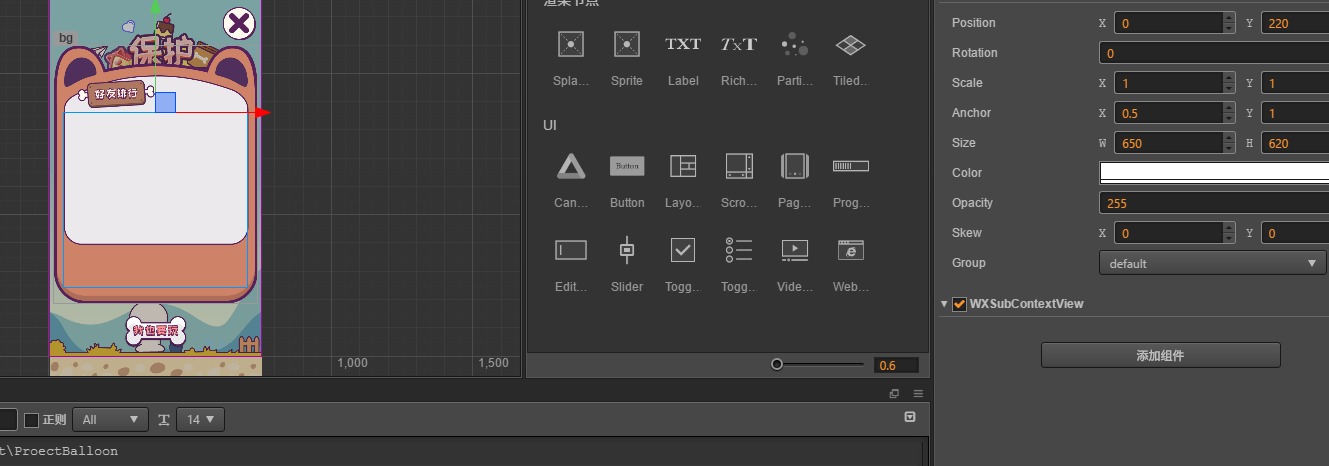1329x466 pixels.
Task: Click the 我也要玩 bone button in scene
Action: [x=156, y=330]
